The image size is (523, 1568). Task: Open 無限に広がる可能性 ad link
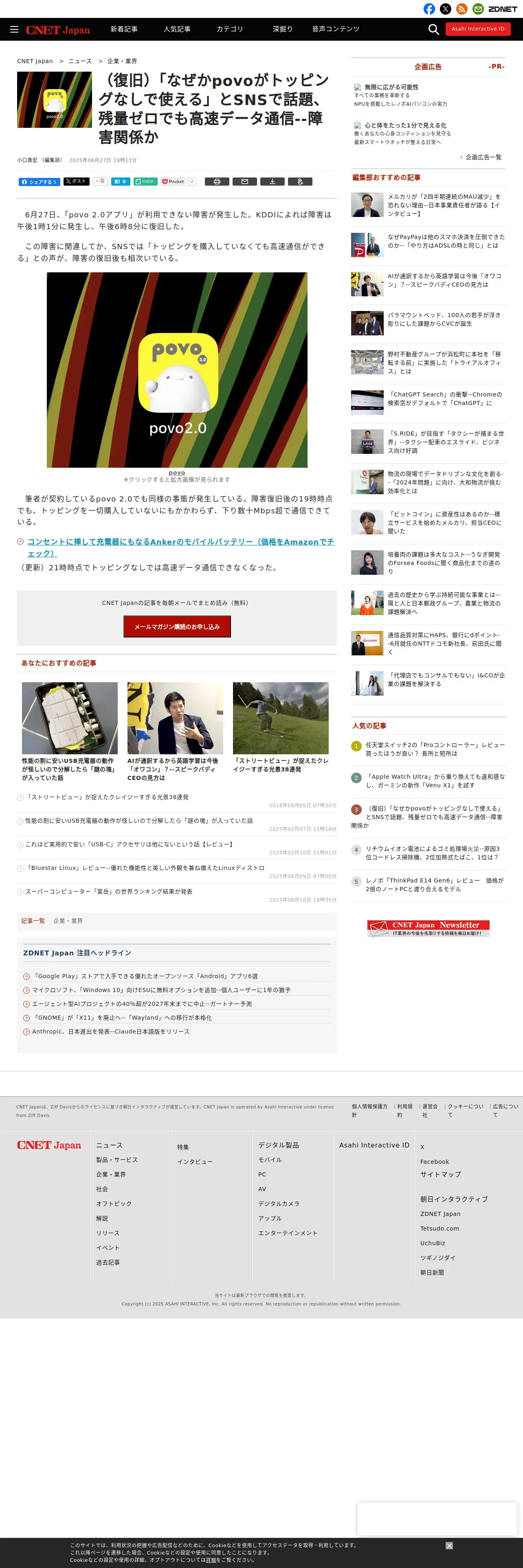click(391, 87)
